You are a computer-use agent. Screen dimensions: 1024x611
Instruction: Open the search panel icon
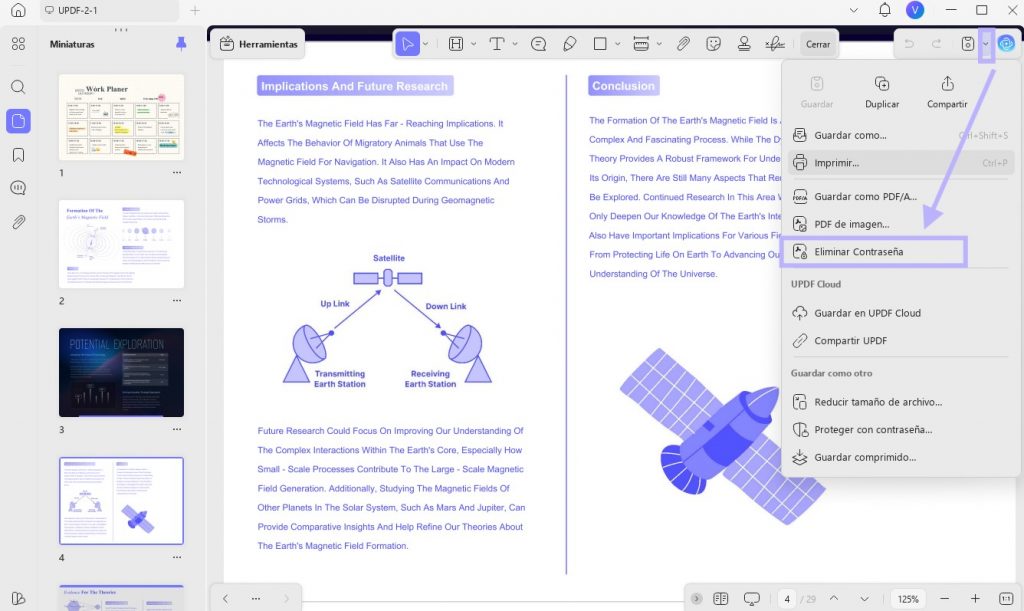tap(18, 87)
